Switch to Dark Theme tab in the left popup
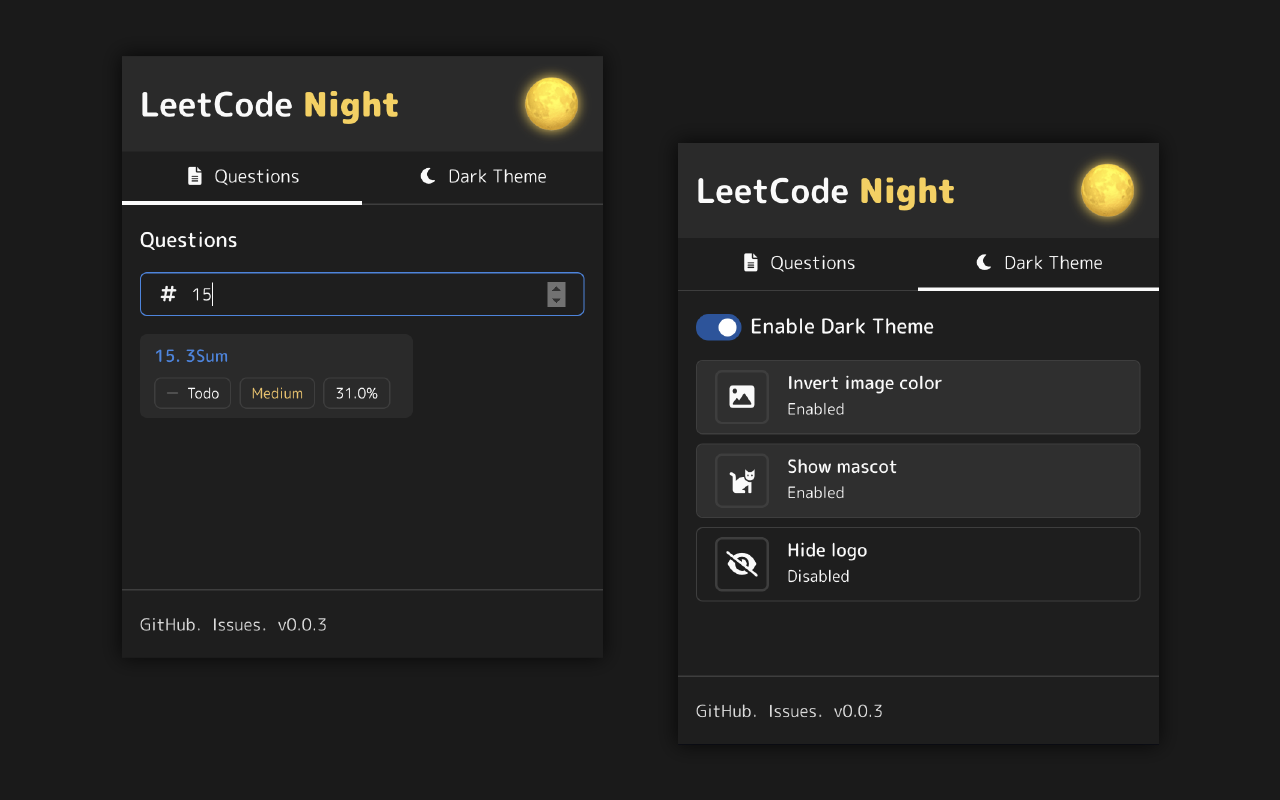This screenshot has width=1280, height=800. pyautogui.click(x=483, y=177)
